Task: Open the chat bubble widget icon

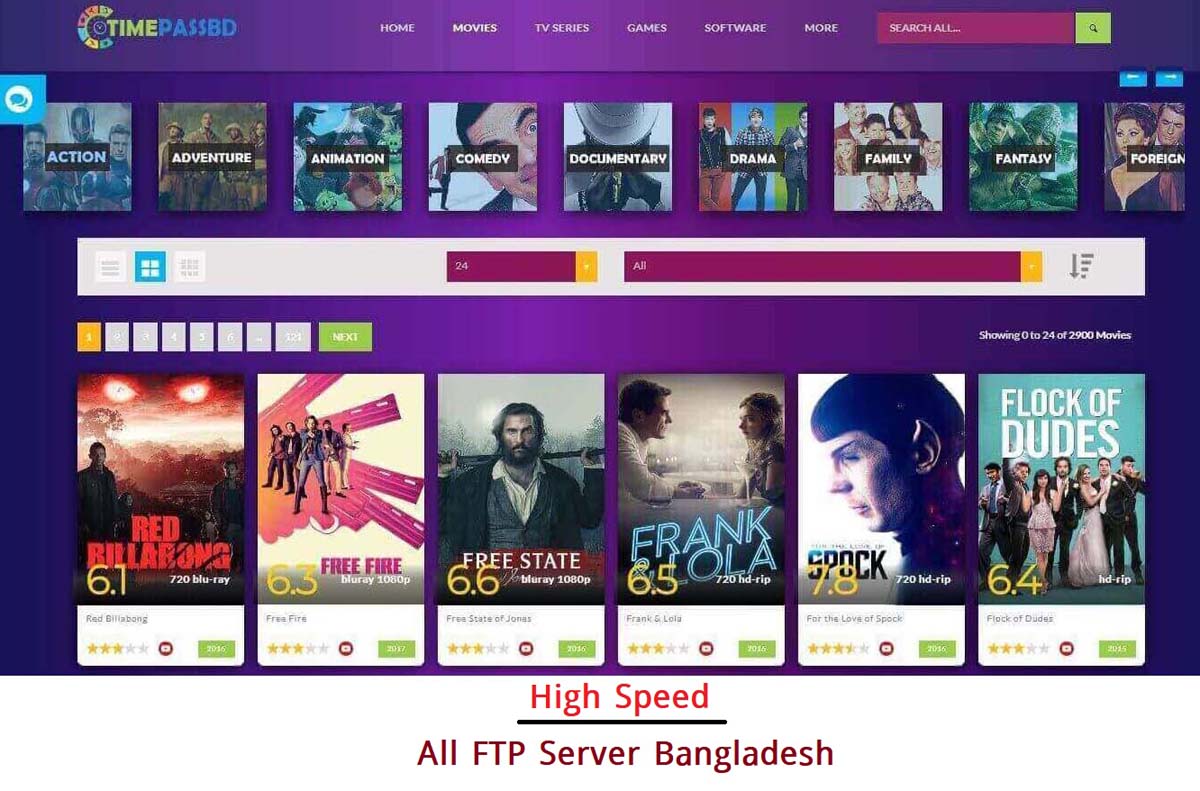Action: [19, 99]
